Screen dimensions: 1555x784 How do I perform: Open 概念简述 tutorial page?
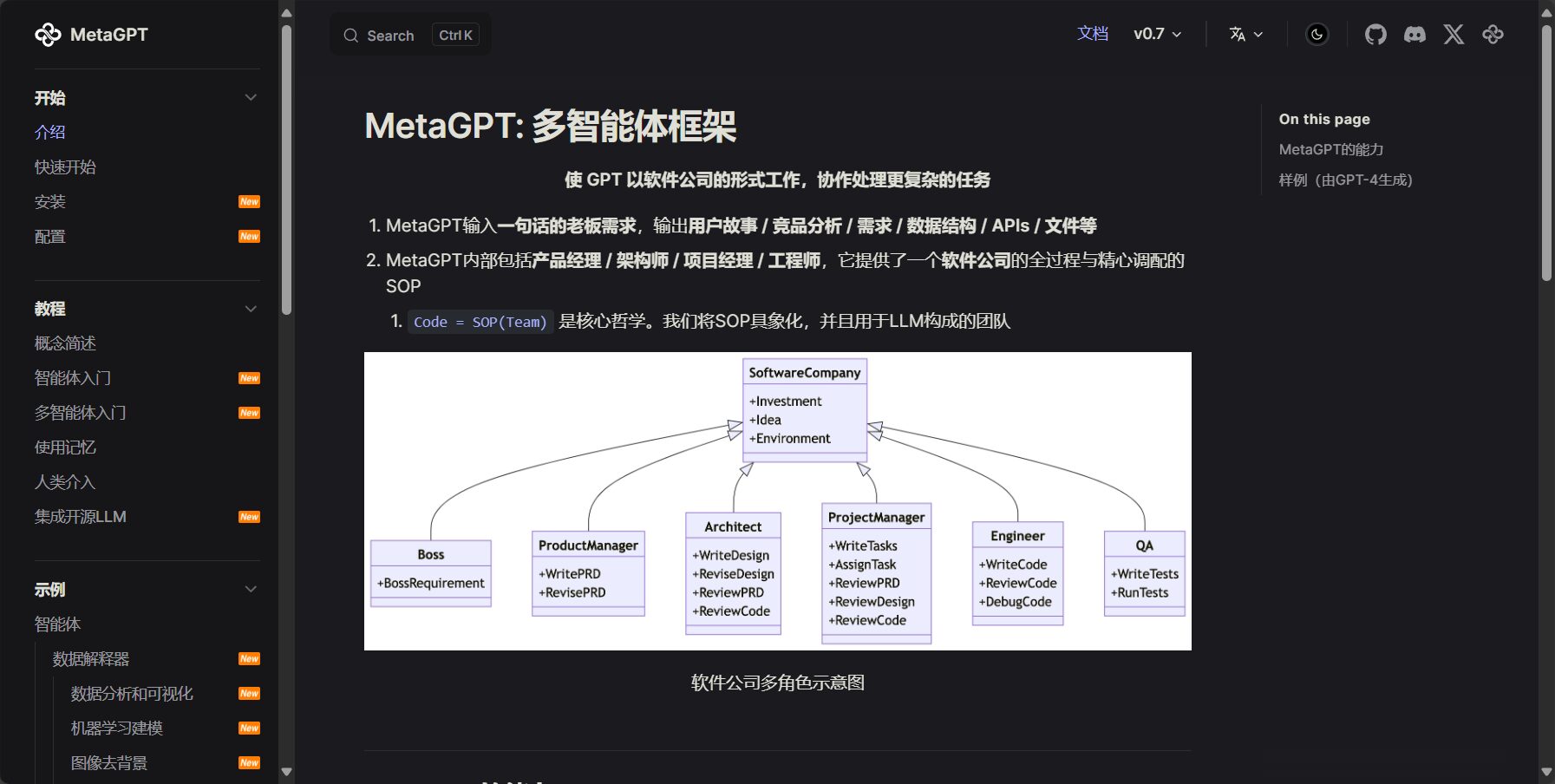(x=65, y=343)
